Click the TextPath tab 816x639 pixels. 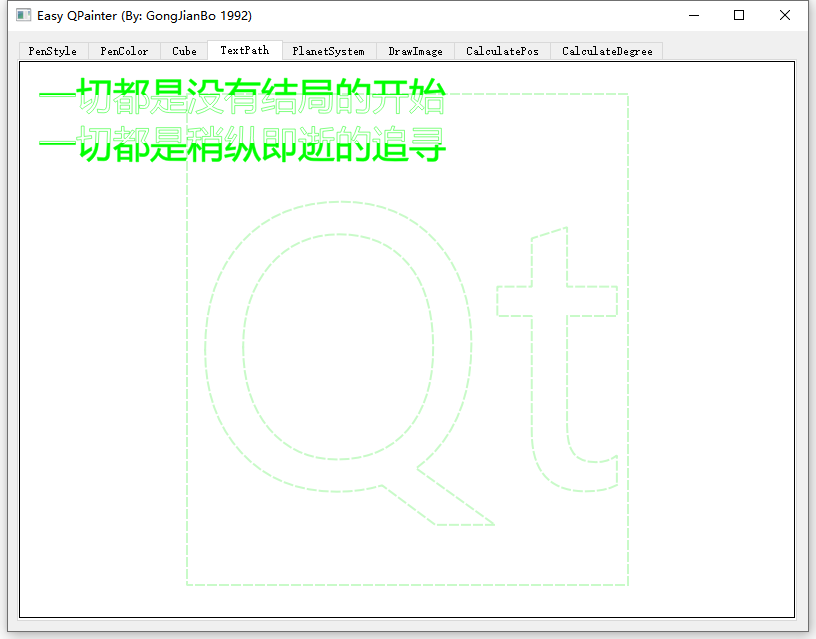tap(245, 50)
